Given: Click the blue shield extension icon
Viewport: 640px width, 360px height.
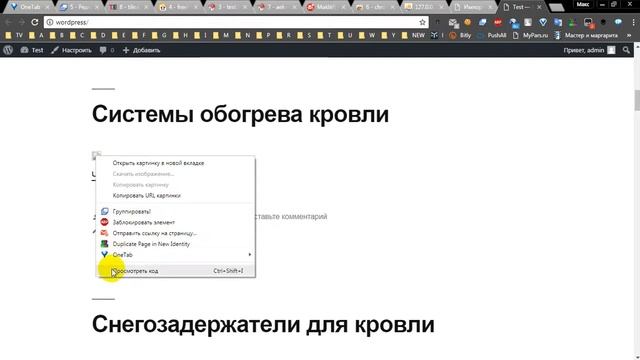Looking at the screenshot, I should 543,22.
